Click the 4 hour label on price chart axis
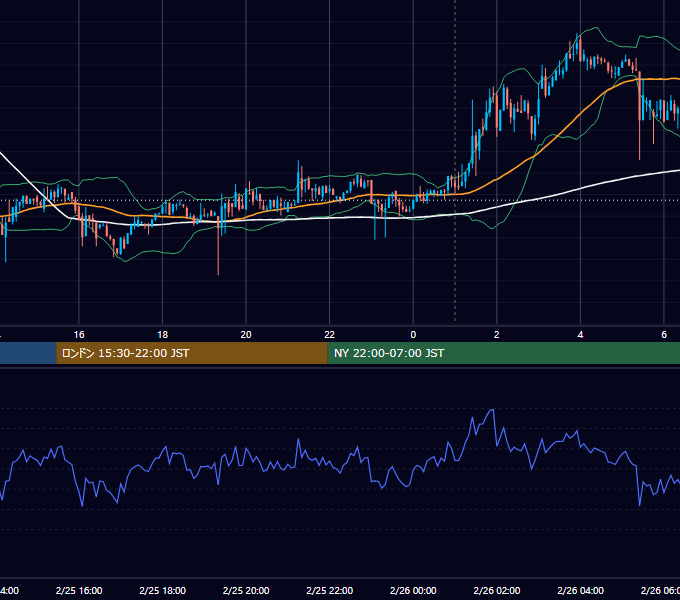The width and height of the screenshot is (680, 600). [580, 335]
